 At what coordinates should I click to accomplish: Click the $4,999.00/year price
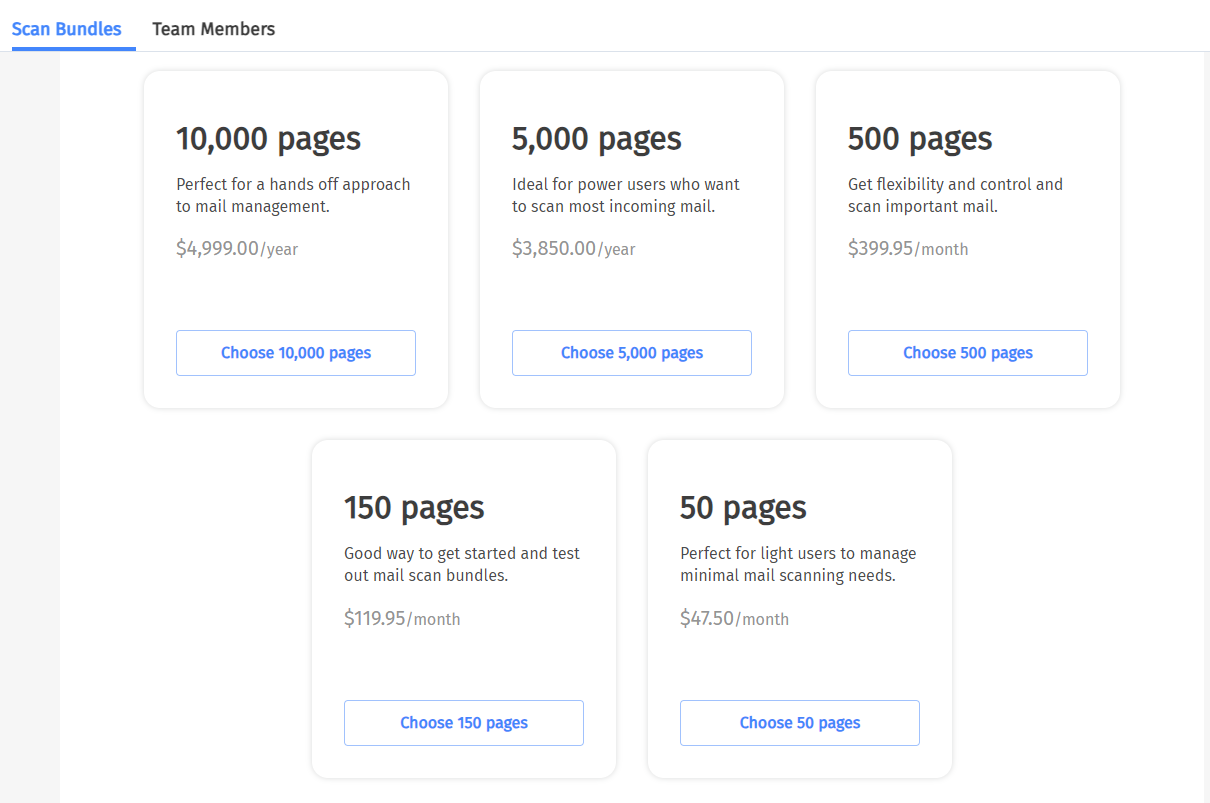(x=236, y=249)
